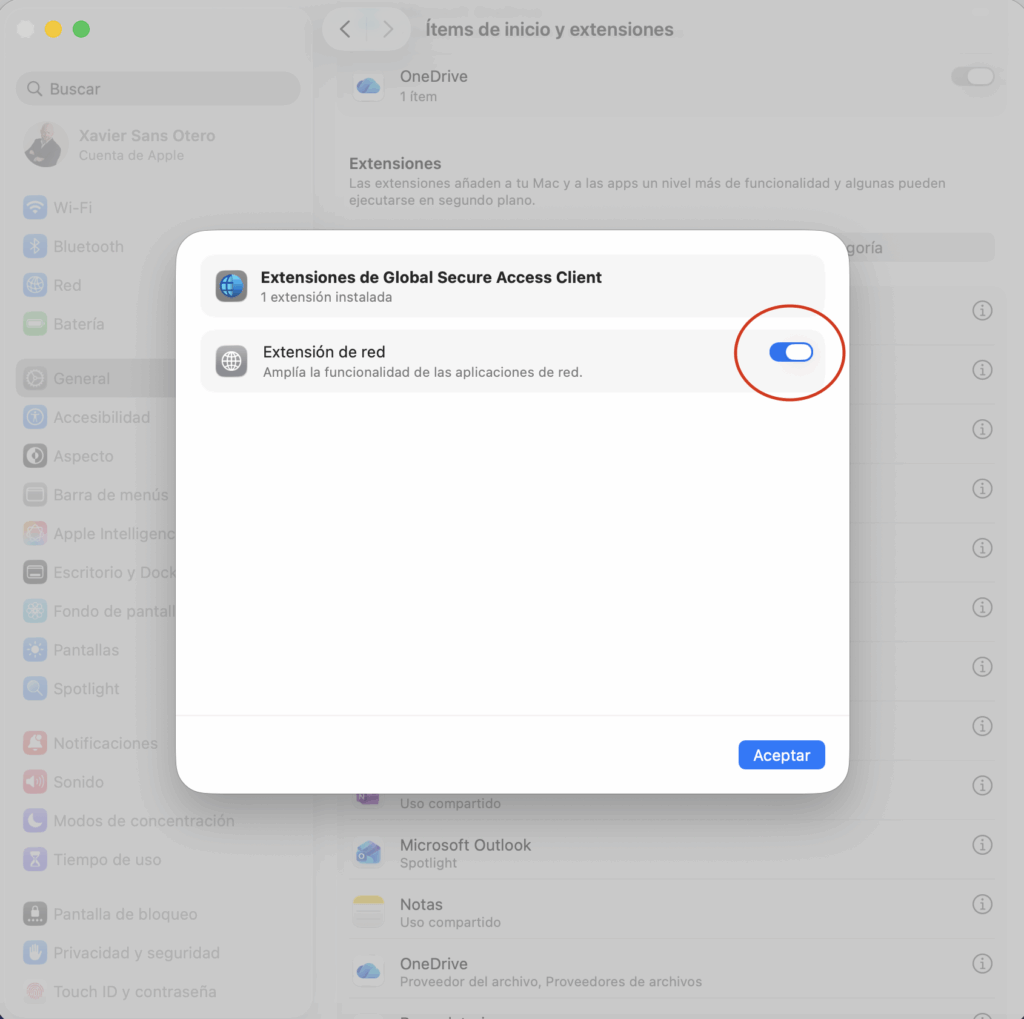The width and height of the screenshot is (1024, 1019).
Task: Open Notificaciones settings pane
Action: [x=105, y=743]
